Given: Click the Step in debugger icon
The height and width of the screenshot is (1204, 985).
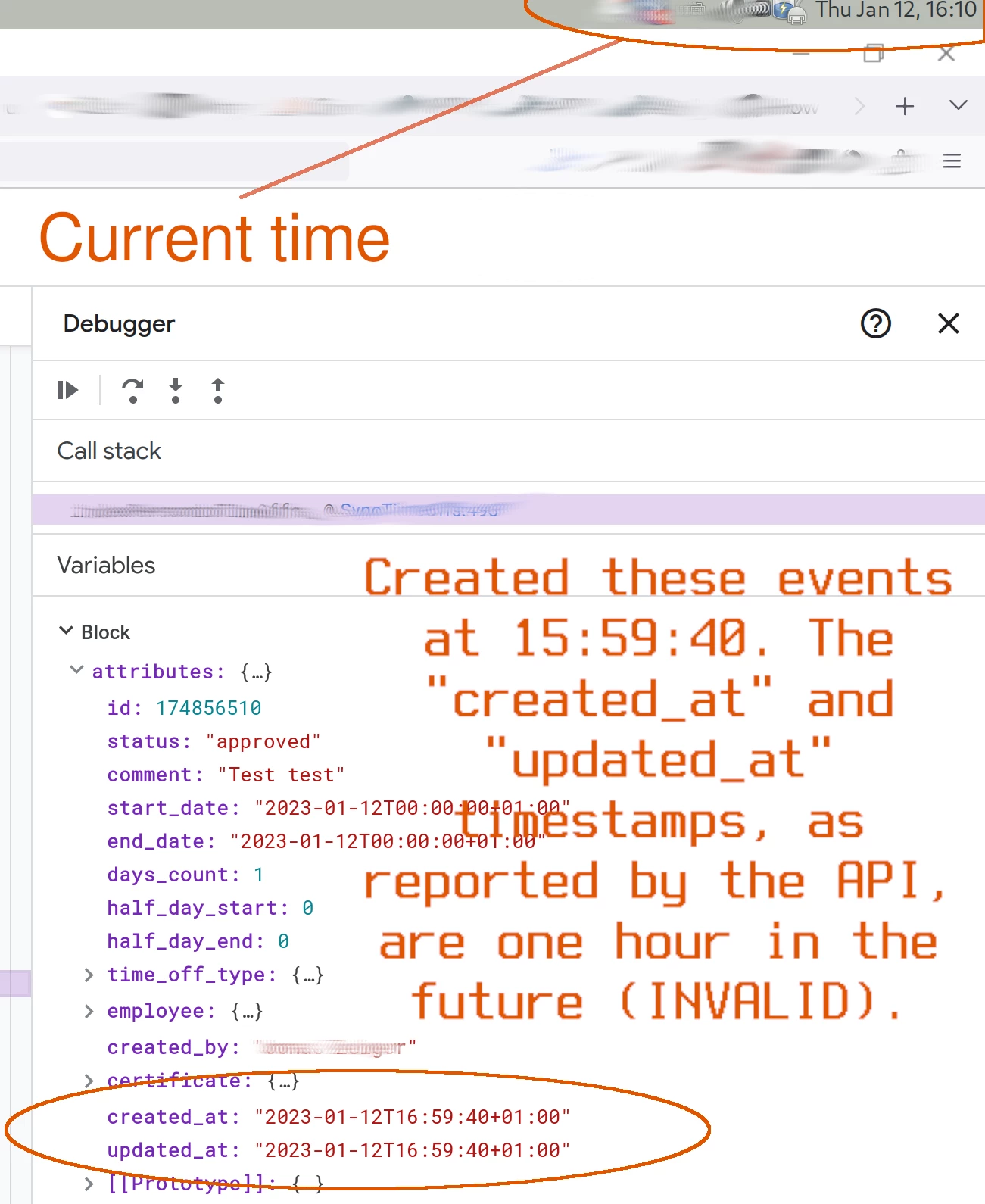Looking at the screenshot, I should 176,390.
